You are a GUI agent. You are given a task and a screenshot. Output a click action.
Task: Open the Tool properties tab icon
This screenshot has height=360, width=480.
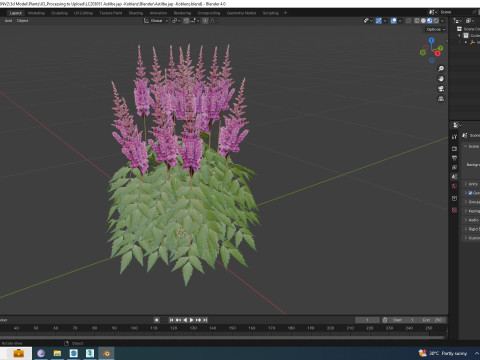coord(454,137)
